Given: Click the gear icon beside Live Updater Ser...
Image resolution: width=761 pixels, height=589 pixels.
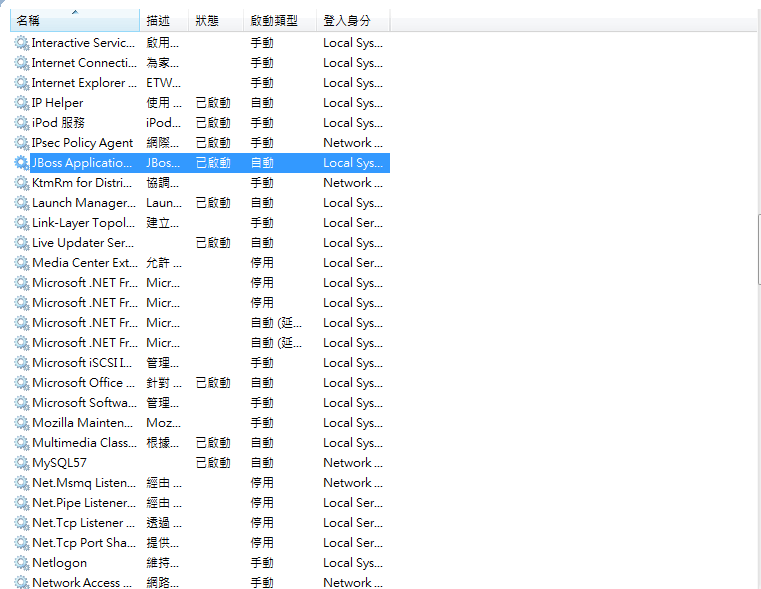Looking at the screenshot, I should (x=21, y=243).
